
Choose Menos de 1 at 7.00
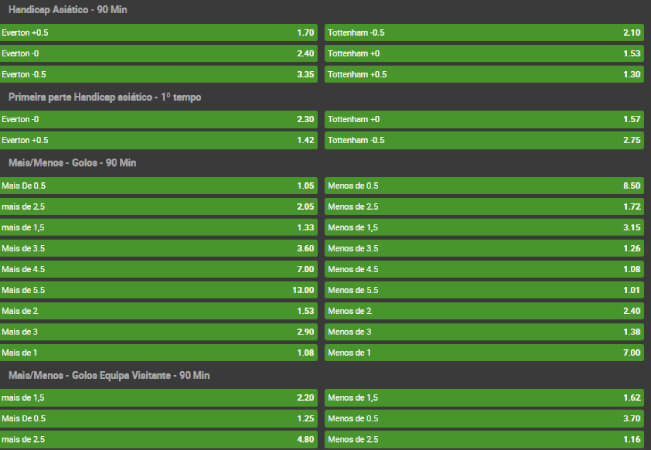coord(484,352)
